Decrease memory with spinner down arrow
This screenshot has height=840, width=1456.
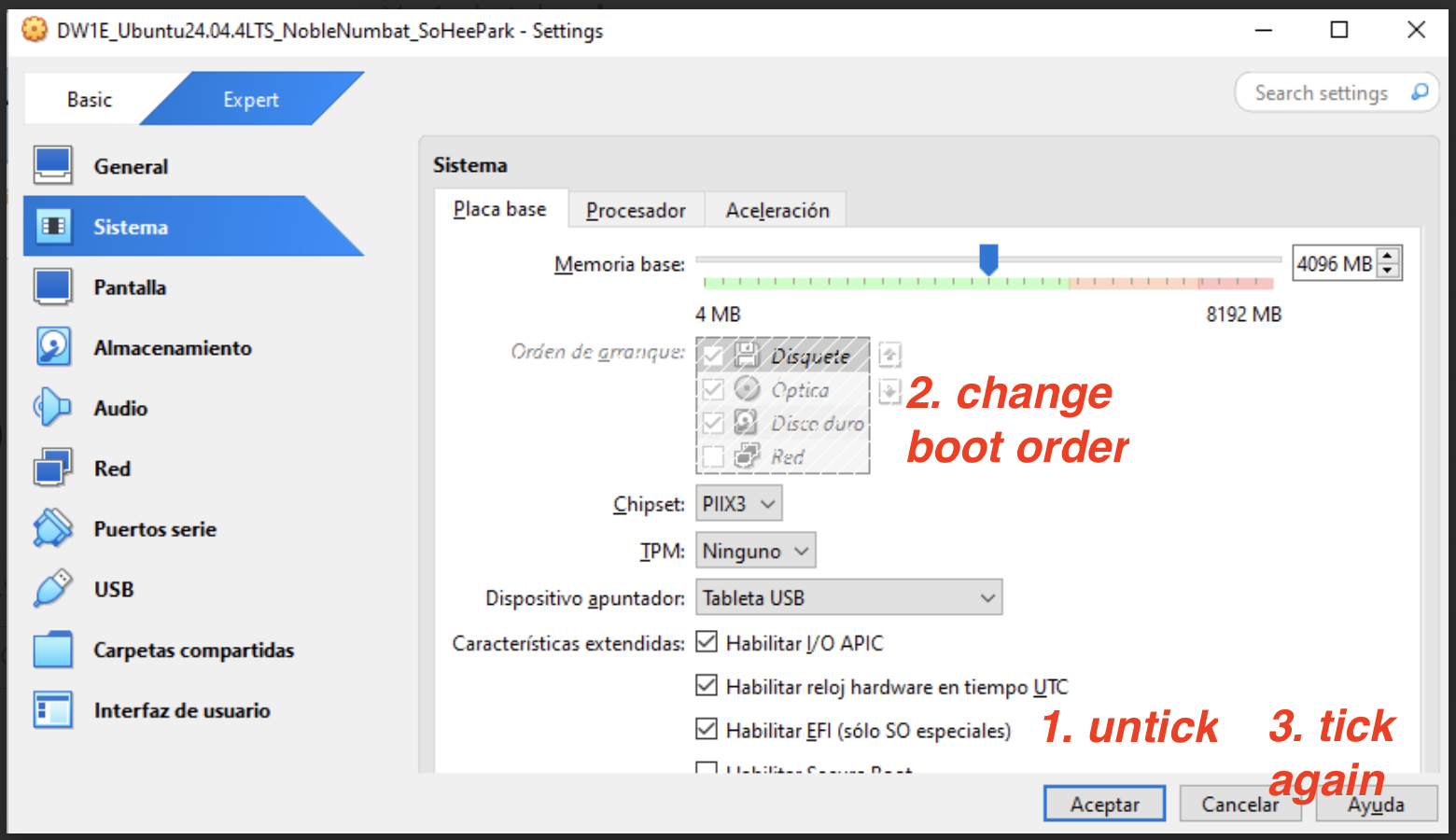[x=1388, y=271]
